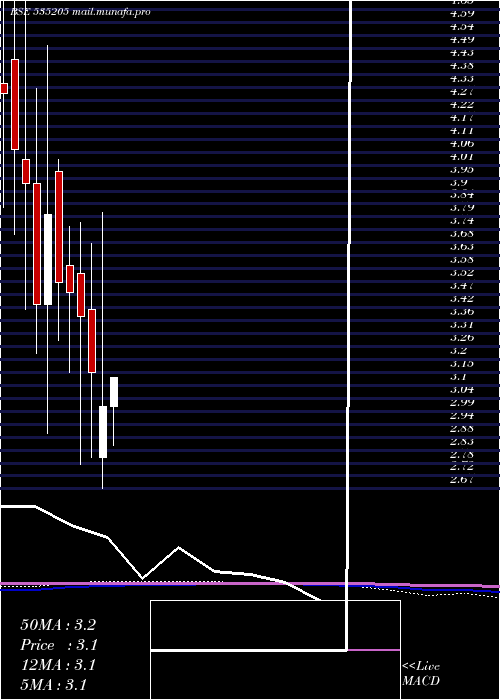Click the '5MA : 3.1' legend entry

54,684
